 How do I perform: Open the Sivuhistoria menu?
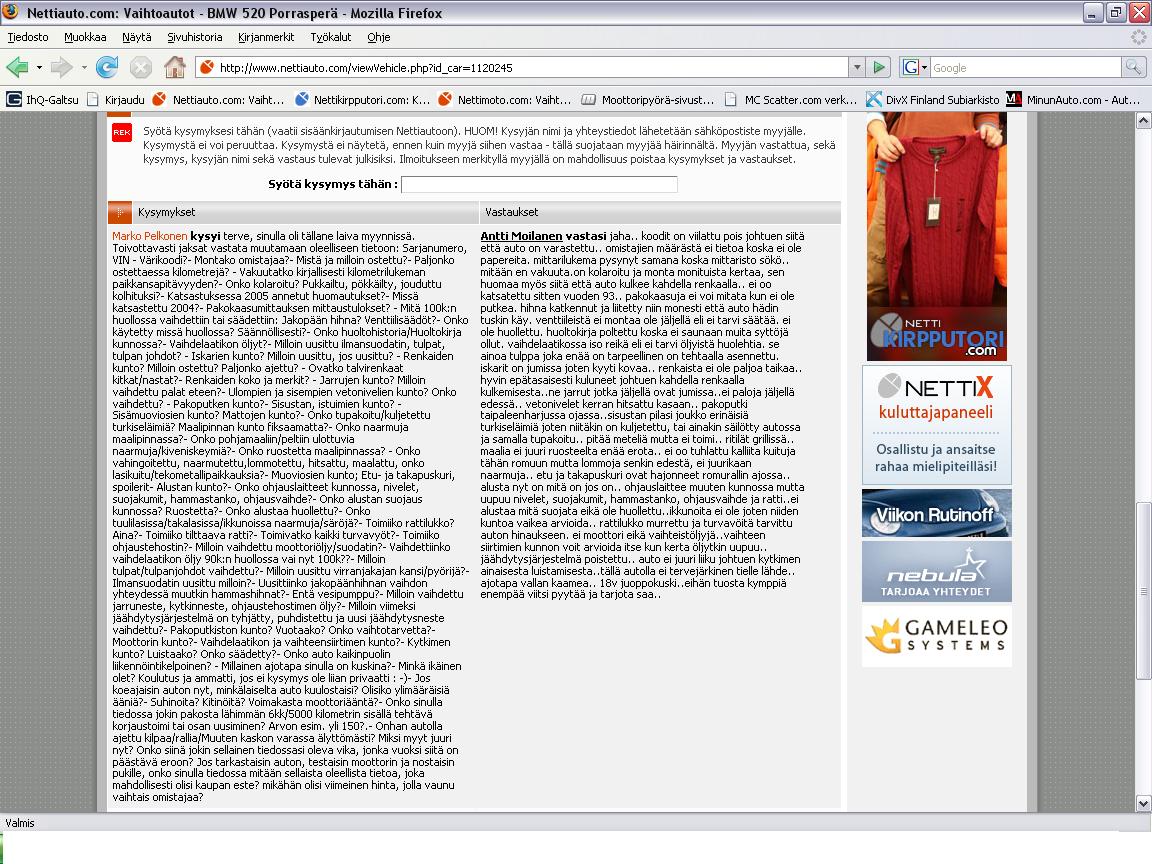tap(194, 37)
